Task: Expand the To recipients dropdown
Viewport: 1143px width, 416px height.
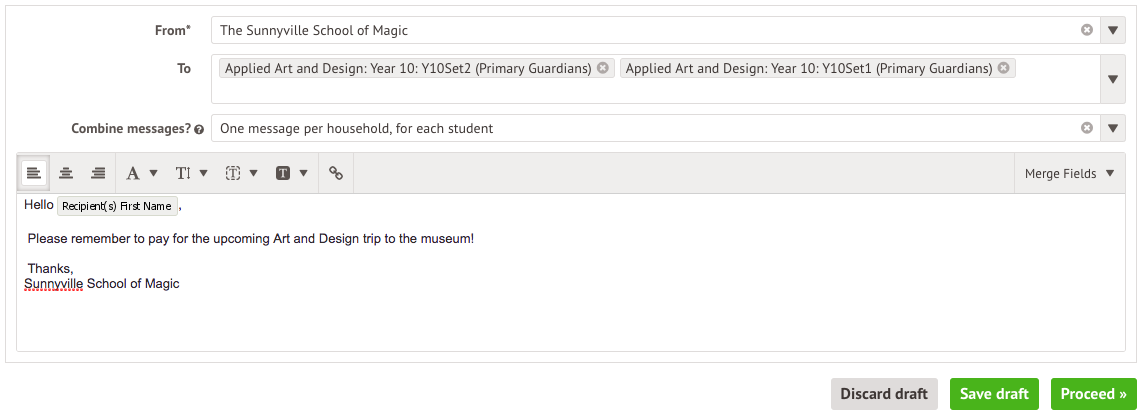Action: tap(1113, 79)
